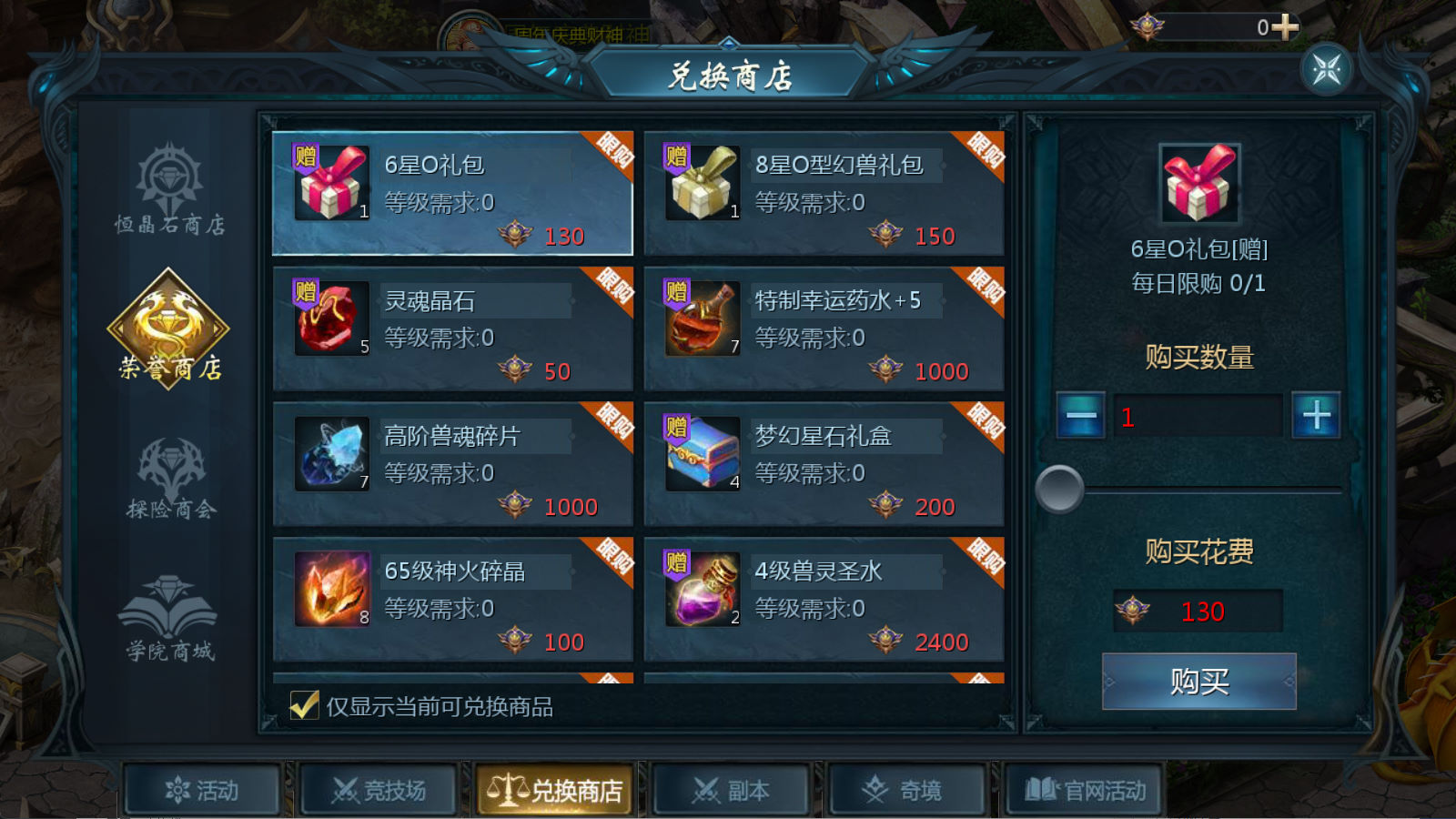This screenshot has height=819, width=1456.
Task: Select the 荣誉商店 honor shop icon
Action: tap(169, 329)
